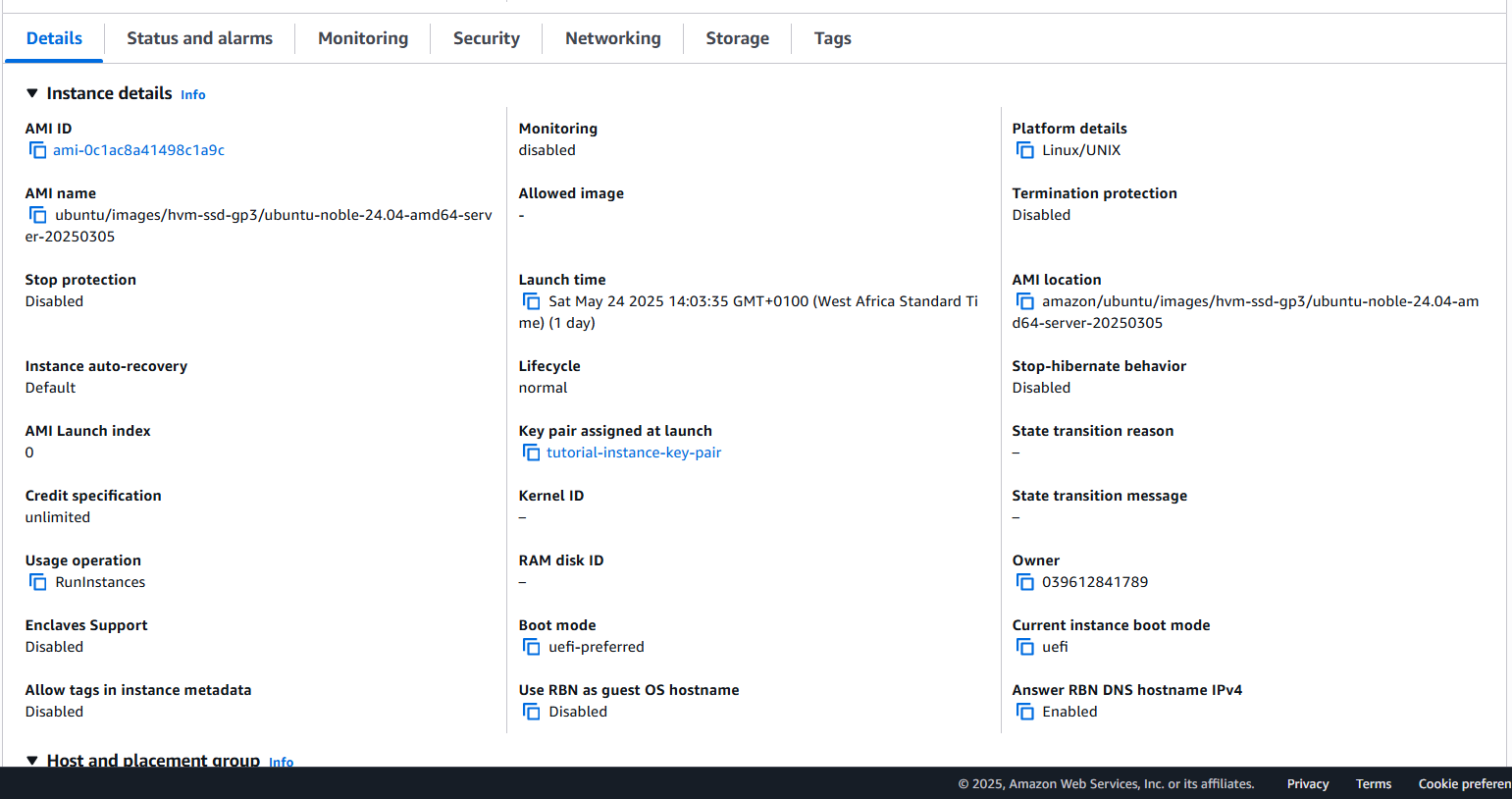This screenshot has width=1512, height=799.
Task: Copy the Launch time value
Action: coord(531,301)
